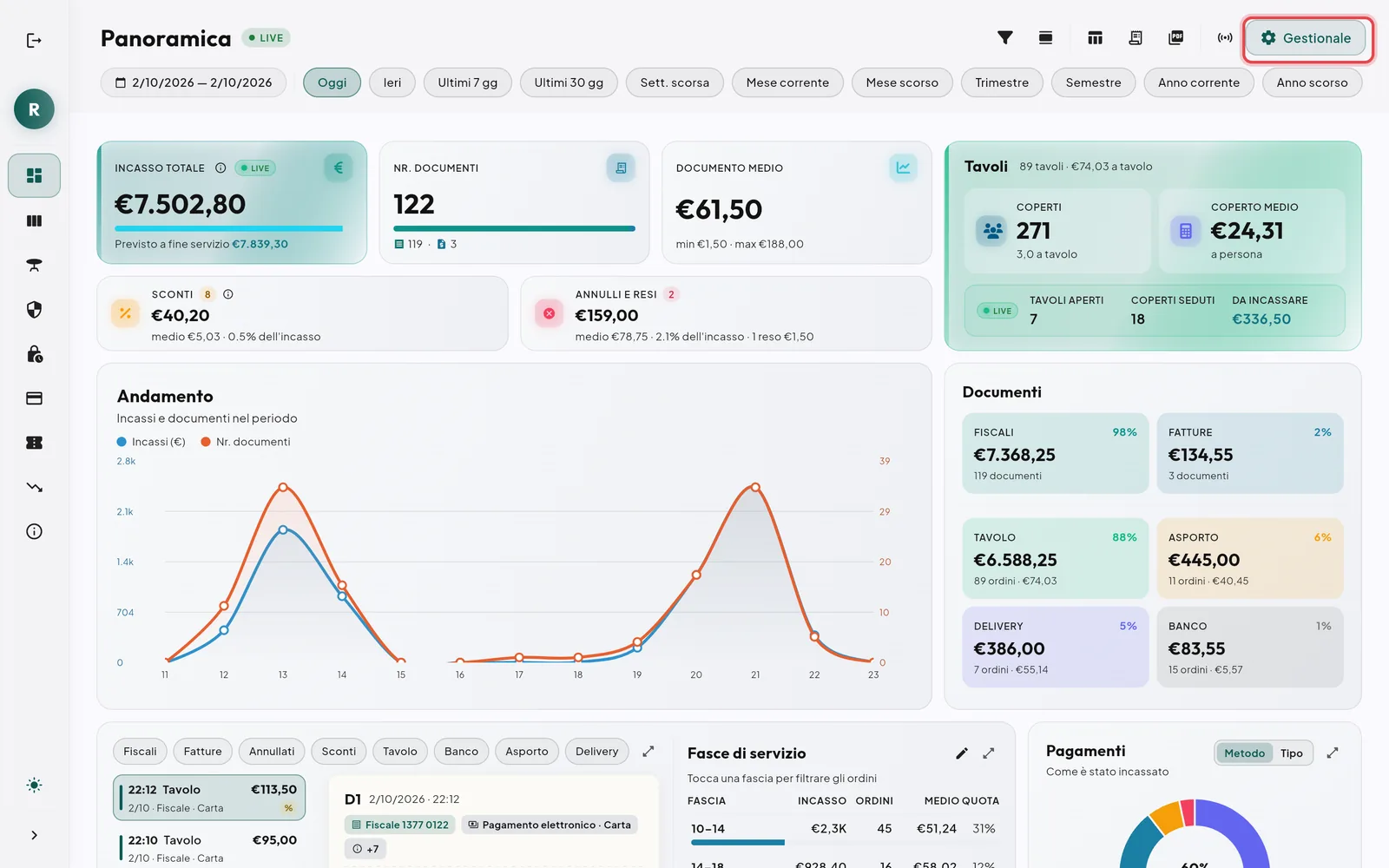The image size is (1389, 868).
Task: Open the credit card payments sidebar icon
Action: coord(34,398)
